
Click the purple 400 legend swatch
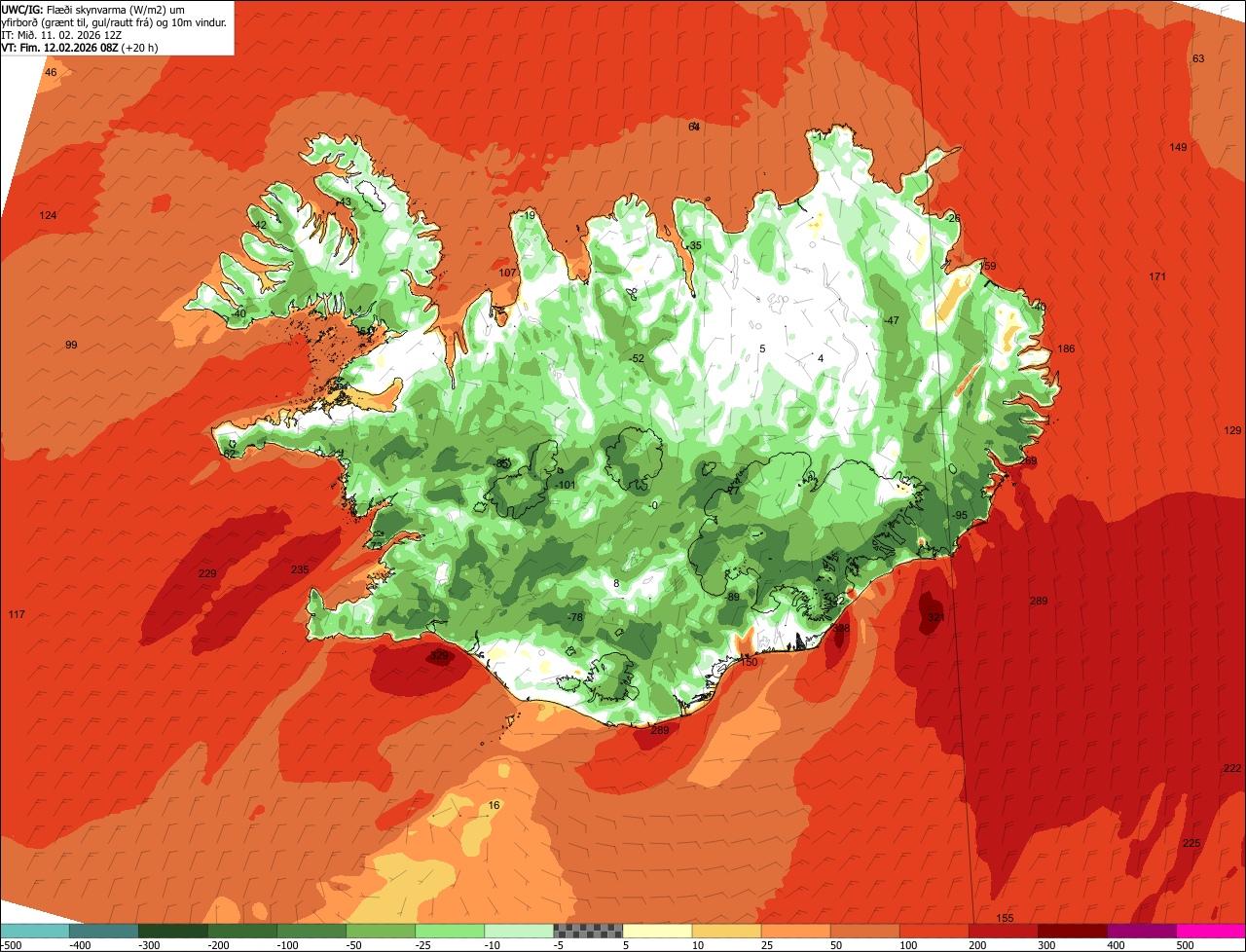pyautogui.click(x=1142, y=931)
